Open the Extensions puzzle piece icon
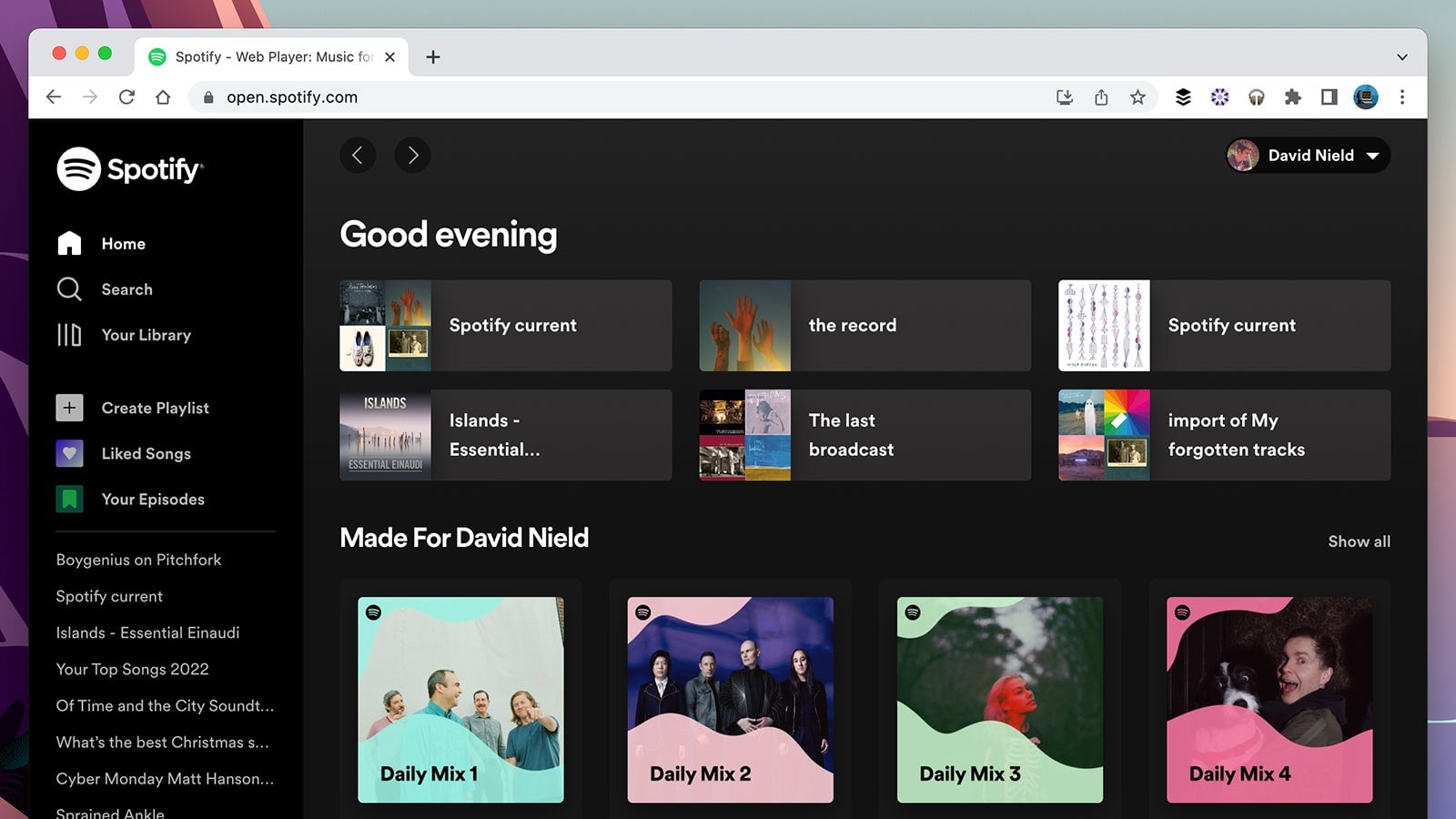The image size is (1456, 819). tap(1292, 96)
